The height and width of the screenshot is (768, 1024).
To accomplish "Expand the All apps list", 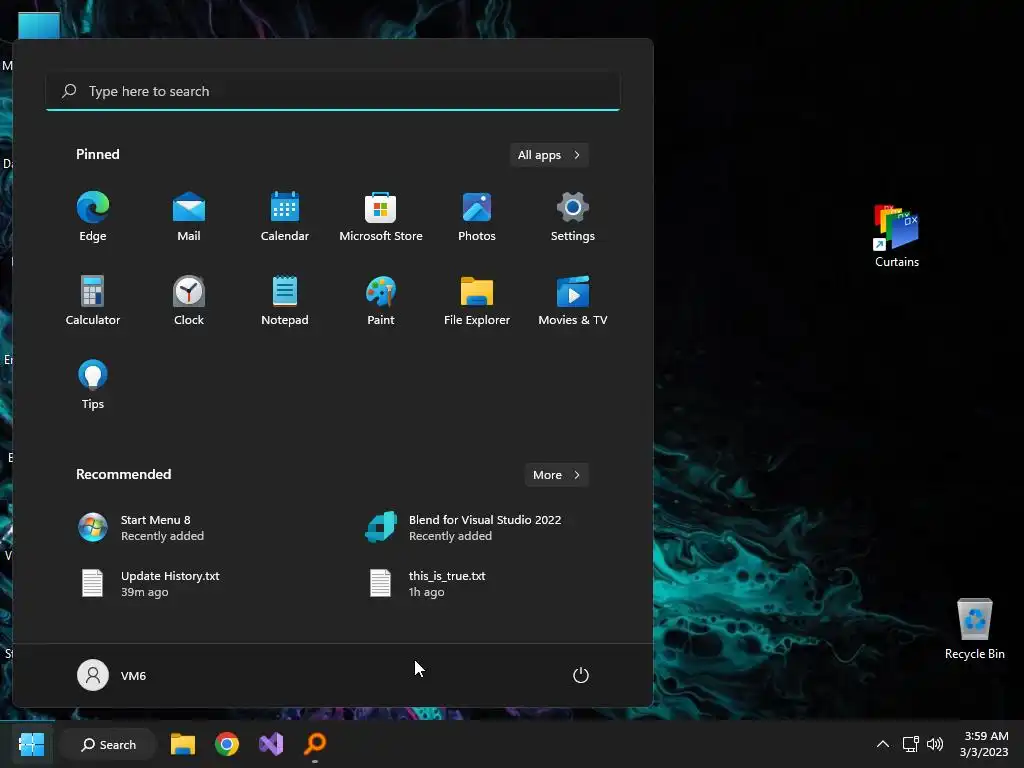I will (549, 155).
